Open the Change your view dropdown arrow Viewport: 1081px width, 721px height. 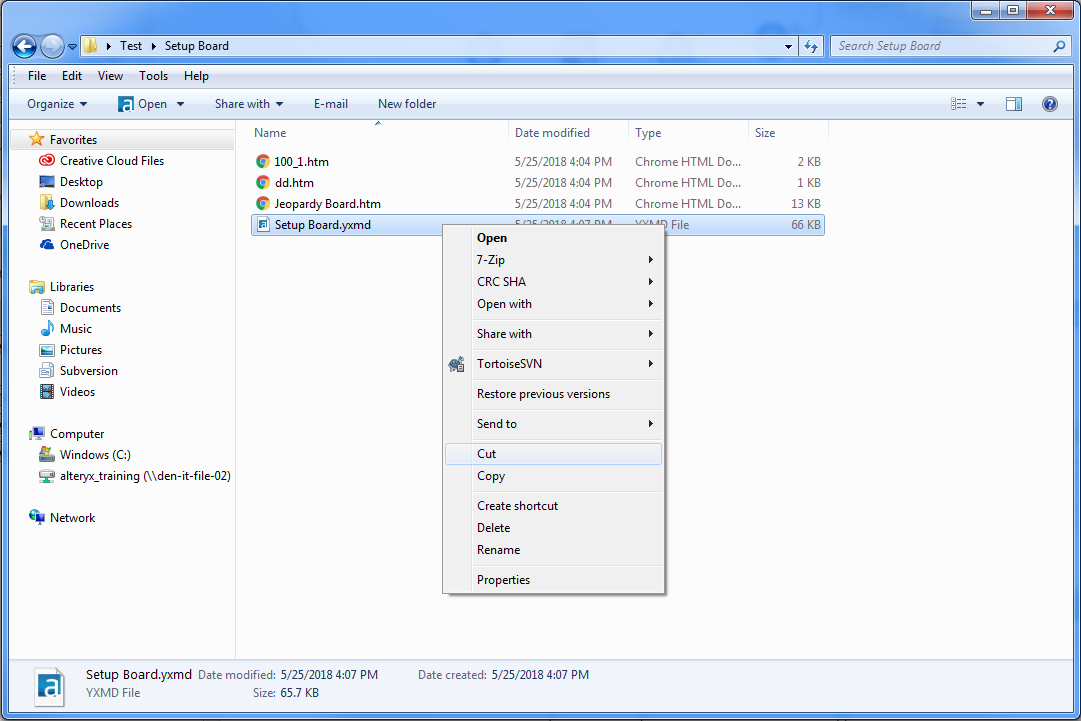(980, 104)
